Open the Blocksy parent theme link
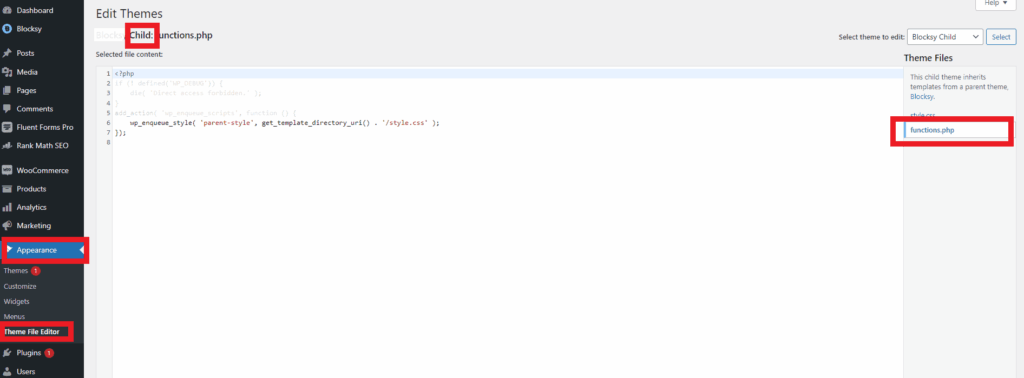The width and height of the screenshot is (1024, 378). [x=921, y=96]
